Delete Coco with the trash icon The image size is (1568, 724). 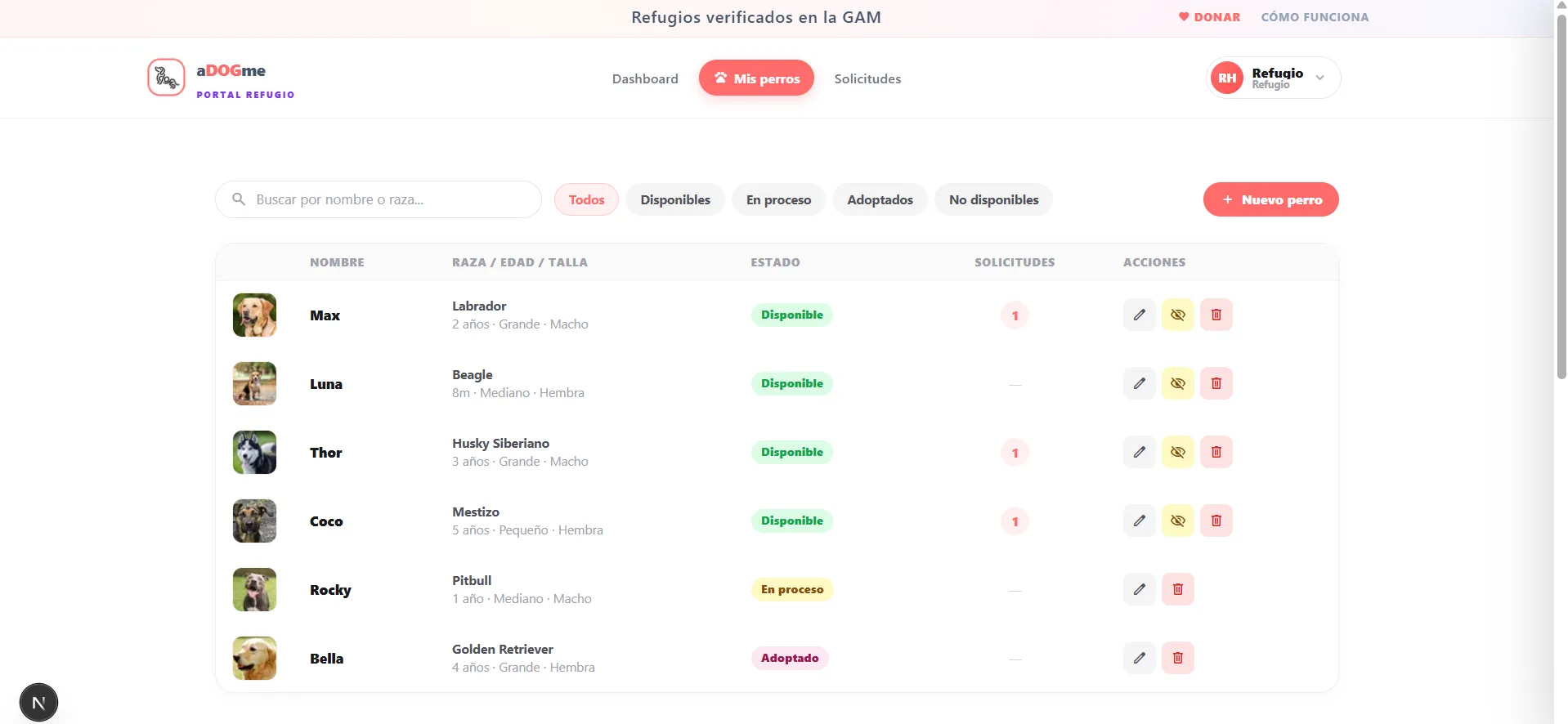(1216, 521)
